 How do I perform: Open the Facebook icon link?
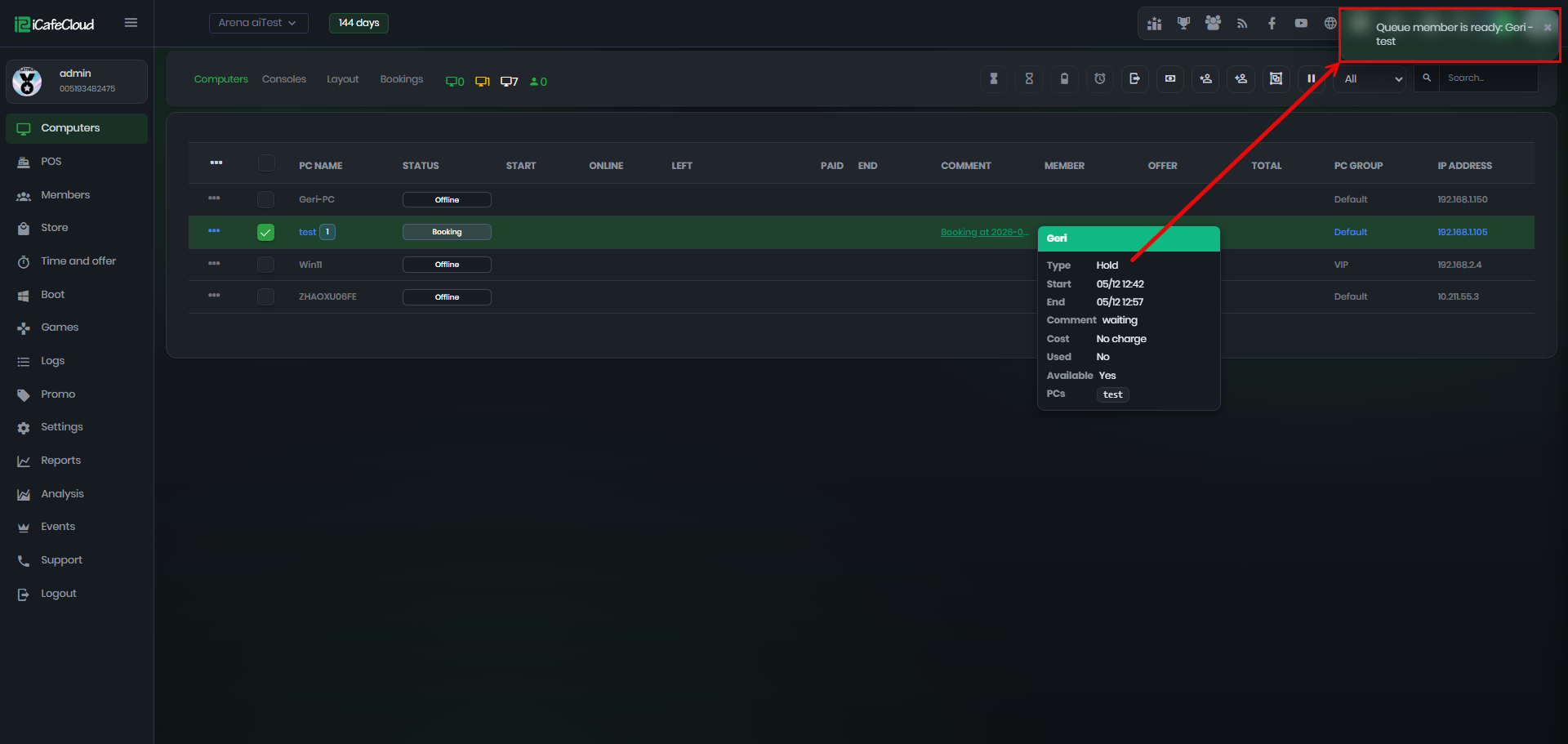tap(1272, 24)
